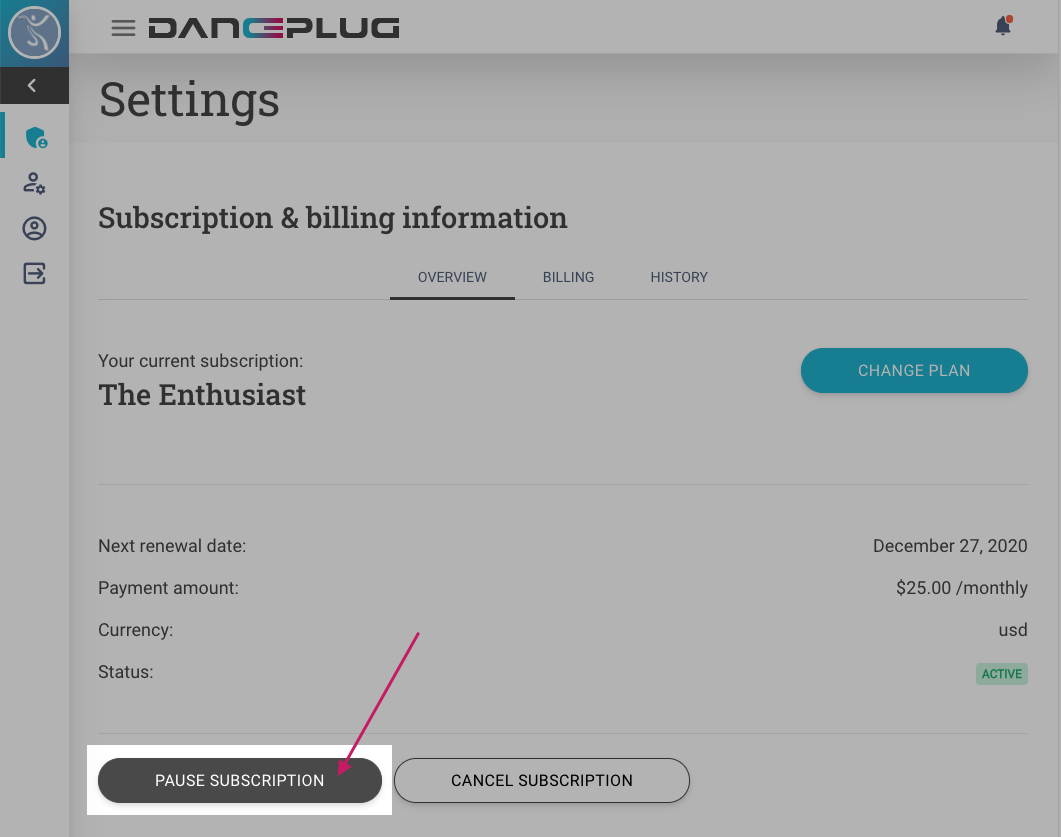Click the circular dancer avatar in the sidebar
Screen dimensions: 1061x837
34,31
